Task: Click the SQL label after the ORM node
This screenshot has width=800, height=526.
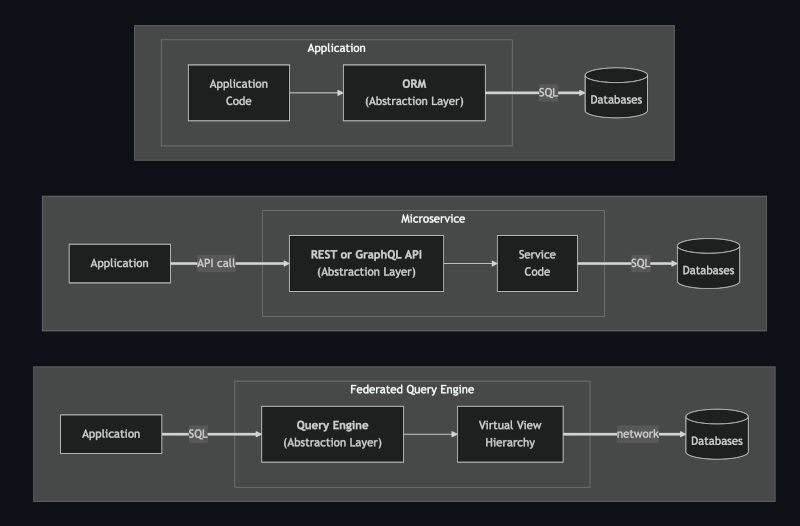Action: [548, 93]
